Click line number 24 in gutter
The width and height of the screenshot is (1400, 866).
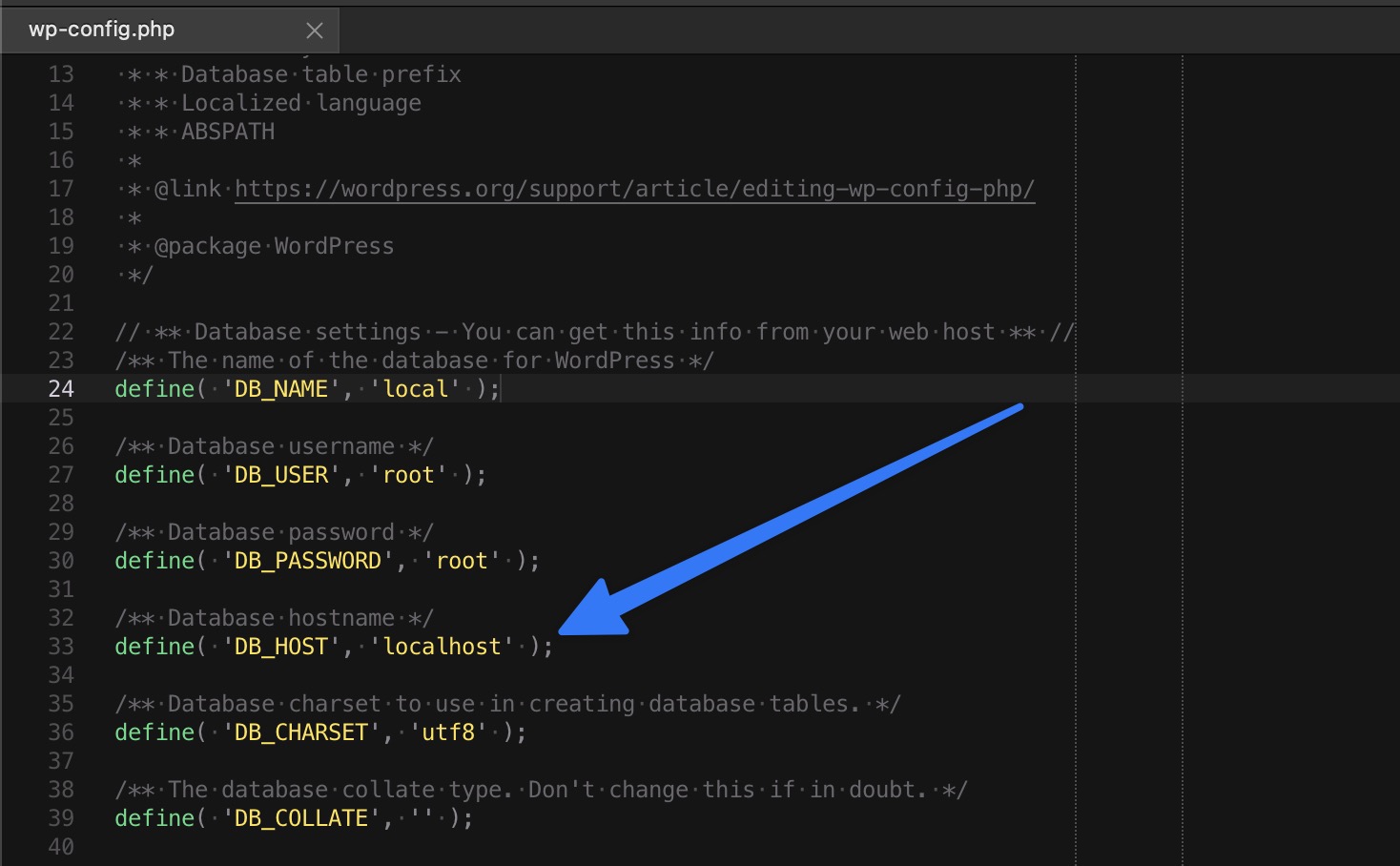61,389
